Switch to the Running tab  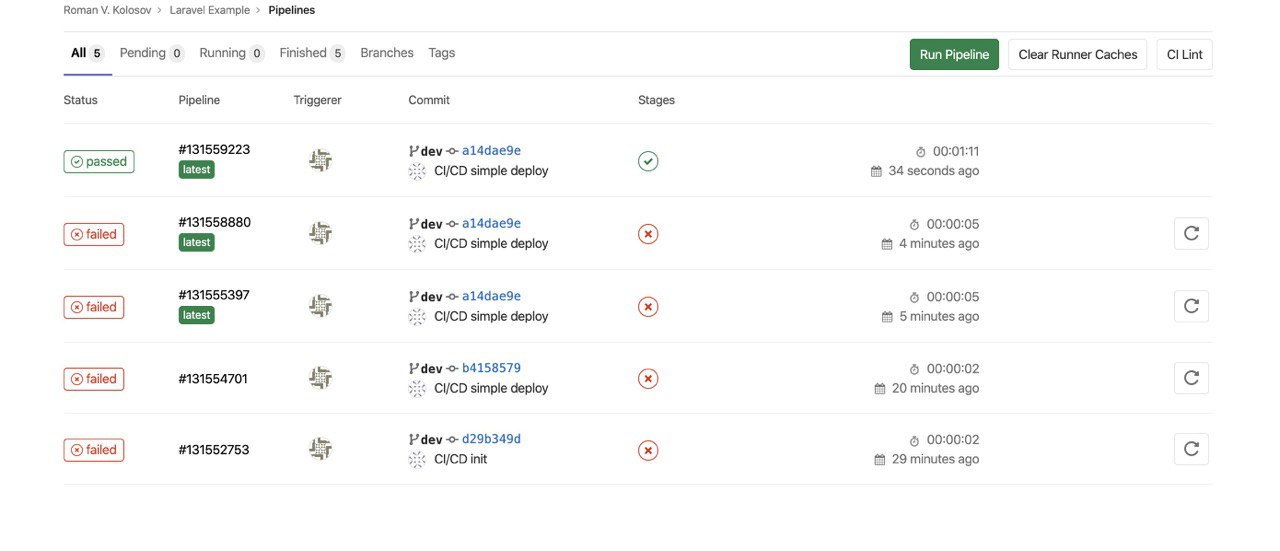tap(232, 53)
